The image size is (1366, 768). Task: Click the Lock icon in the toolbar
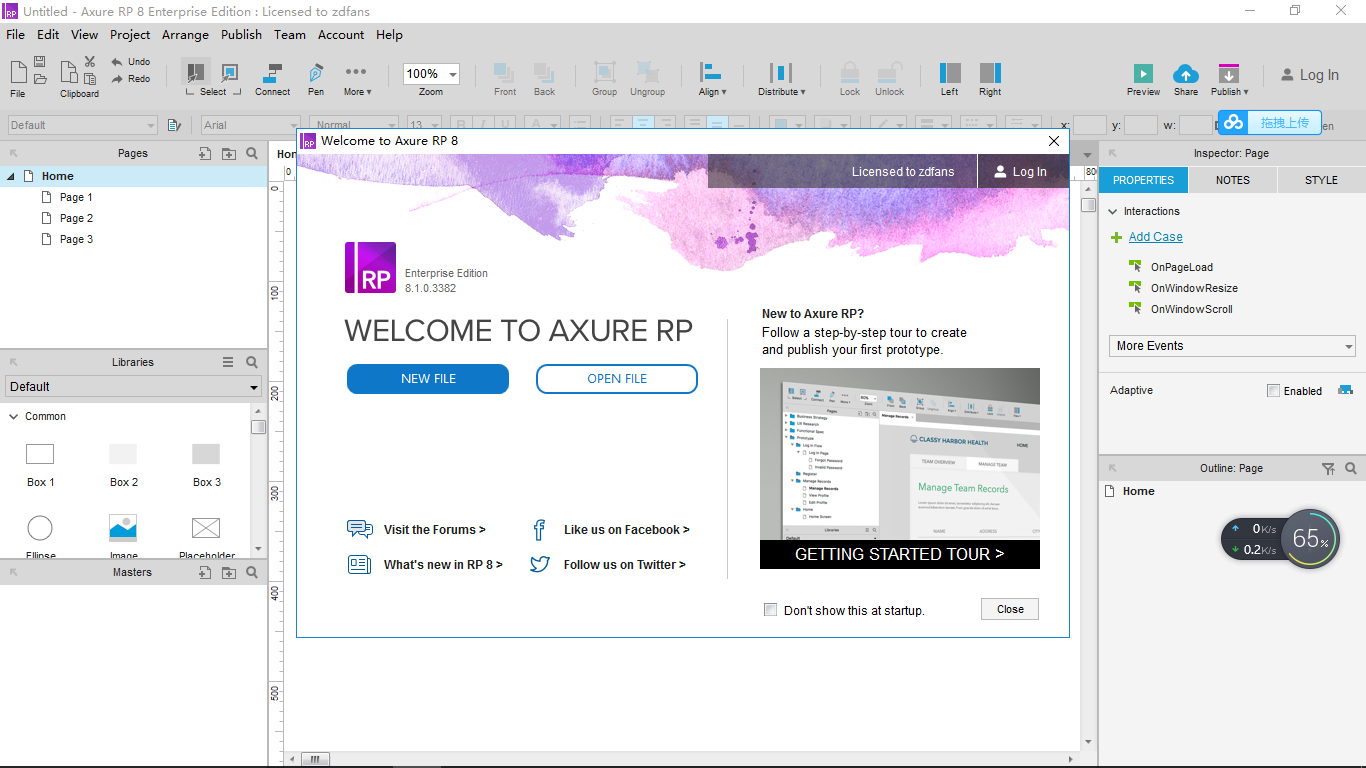[x=849, y=75]
